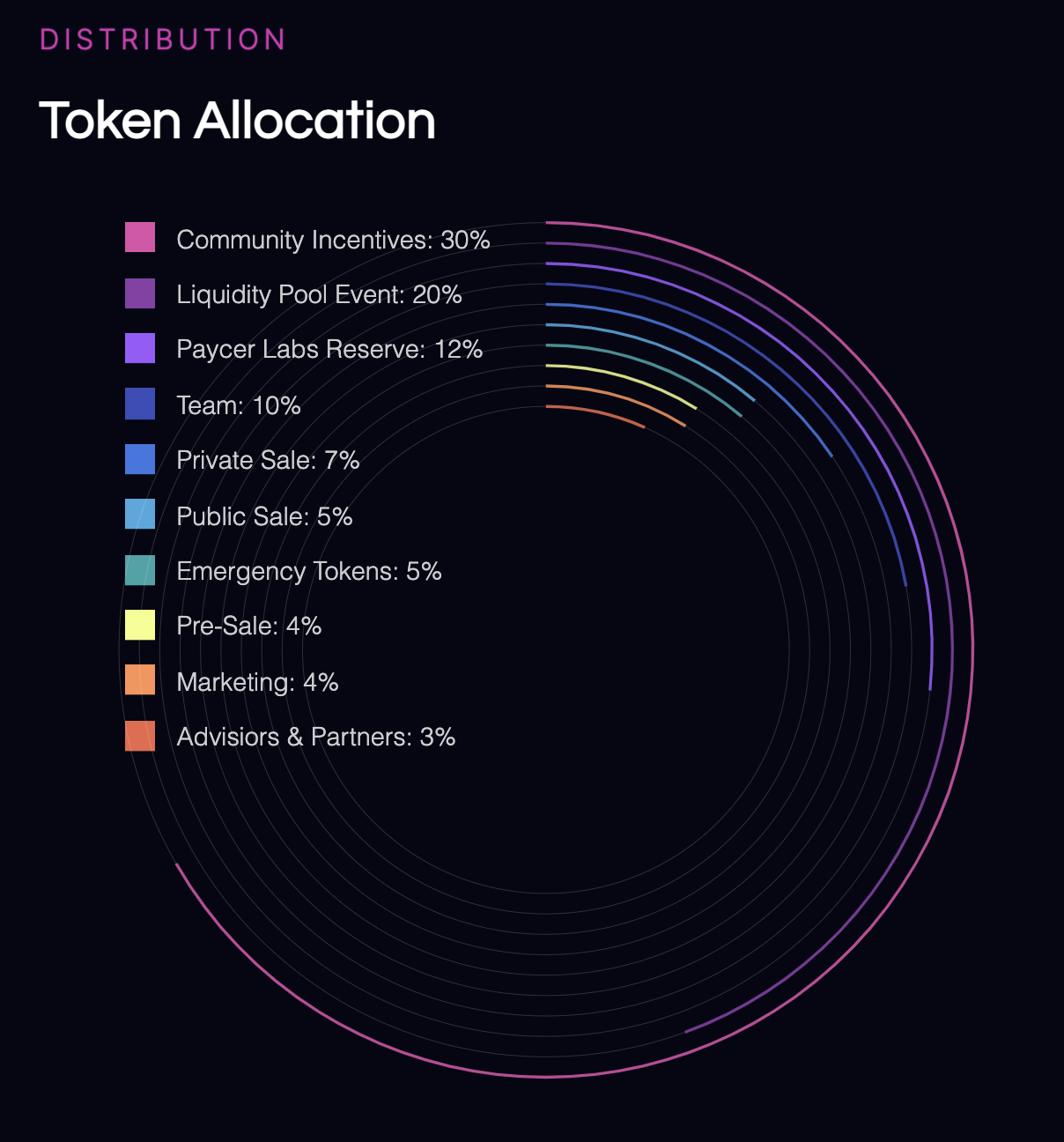
Task: Select the teal Emergency Tokens swatch
Action: pos(140,570)
